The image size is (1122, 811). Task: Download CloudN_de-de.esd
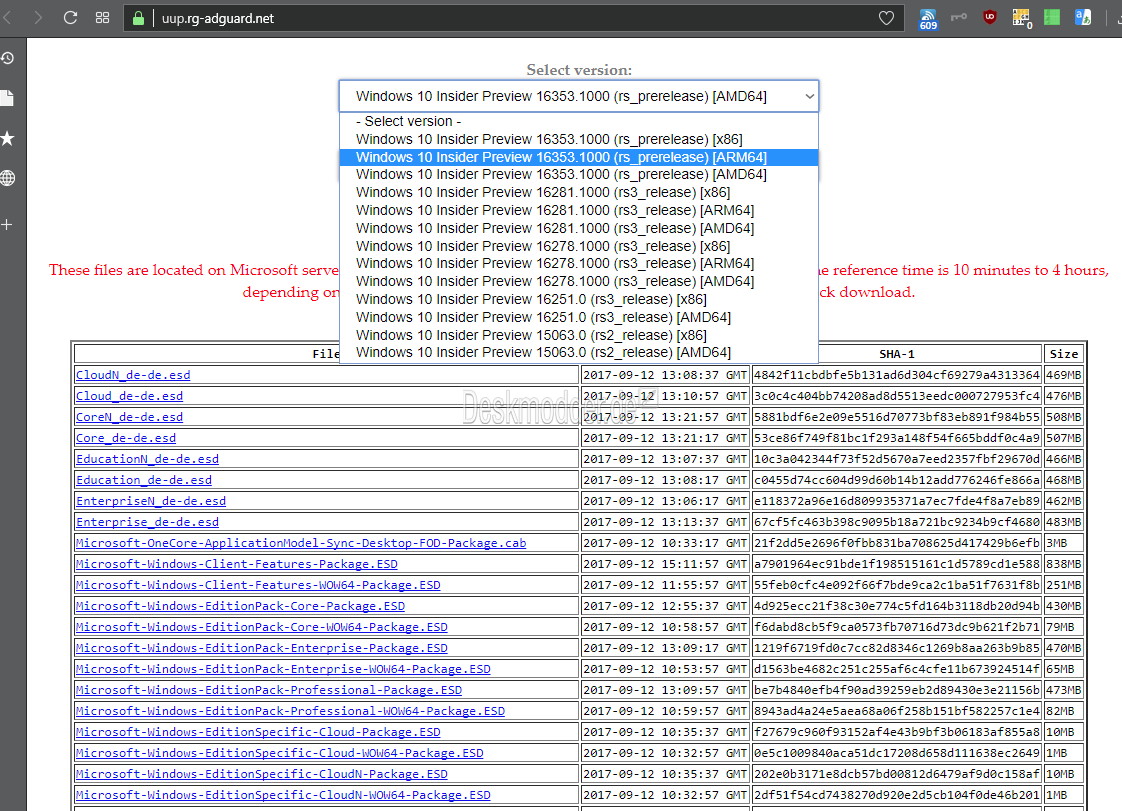pos(133,375)
